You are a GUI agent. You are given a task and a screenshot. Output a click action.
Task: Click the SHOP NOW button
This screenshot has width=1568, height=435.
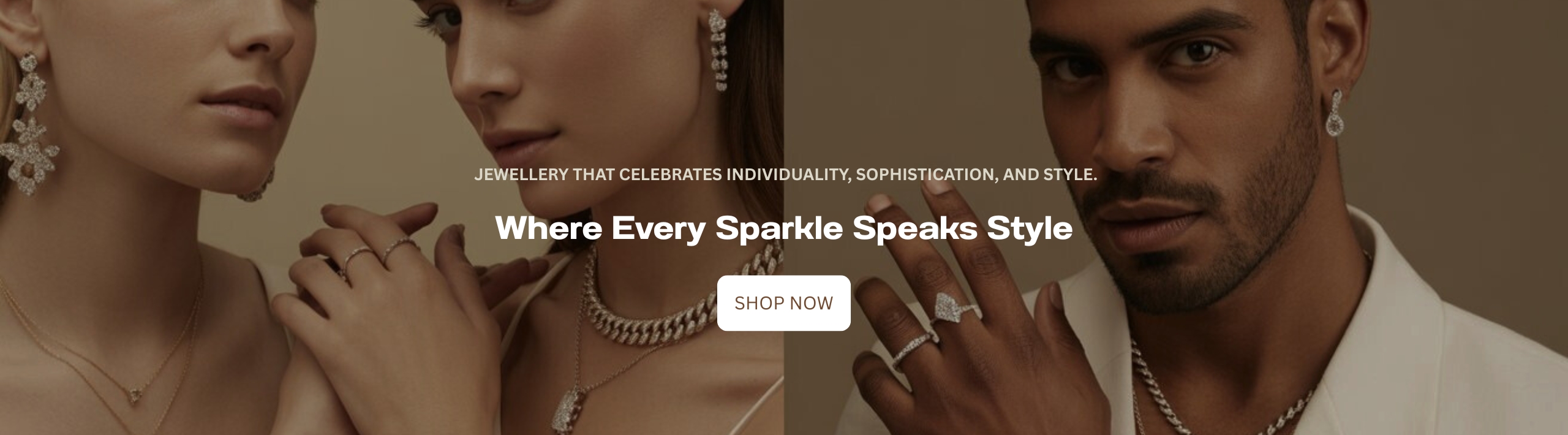click(x=783, y=303)
